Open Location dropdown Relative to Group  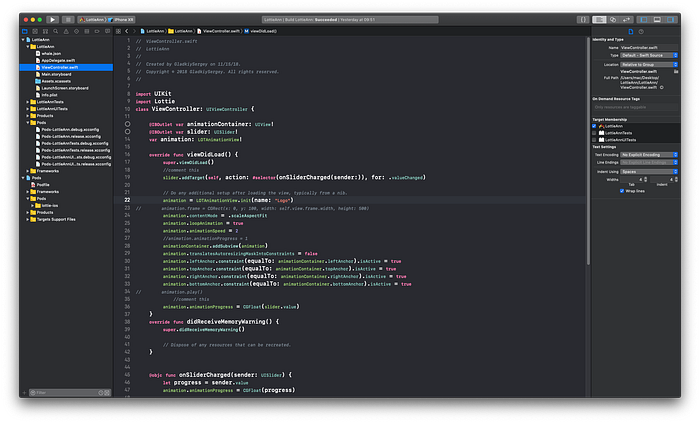click(649, 65)
